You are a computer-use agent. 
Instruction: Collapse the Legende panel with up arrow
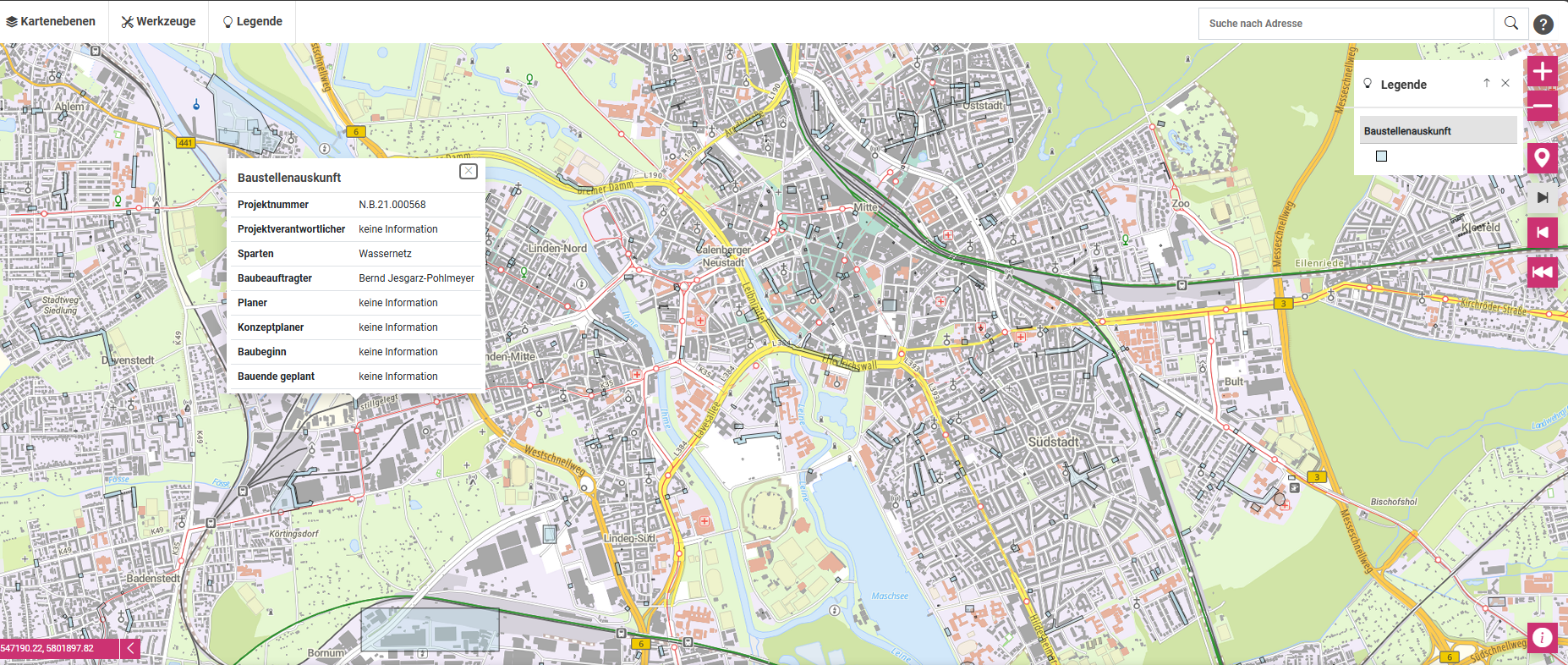(1486, 83)
